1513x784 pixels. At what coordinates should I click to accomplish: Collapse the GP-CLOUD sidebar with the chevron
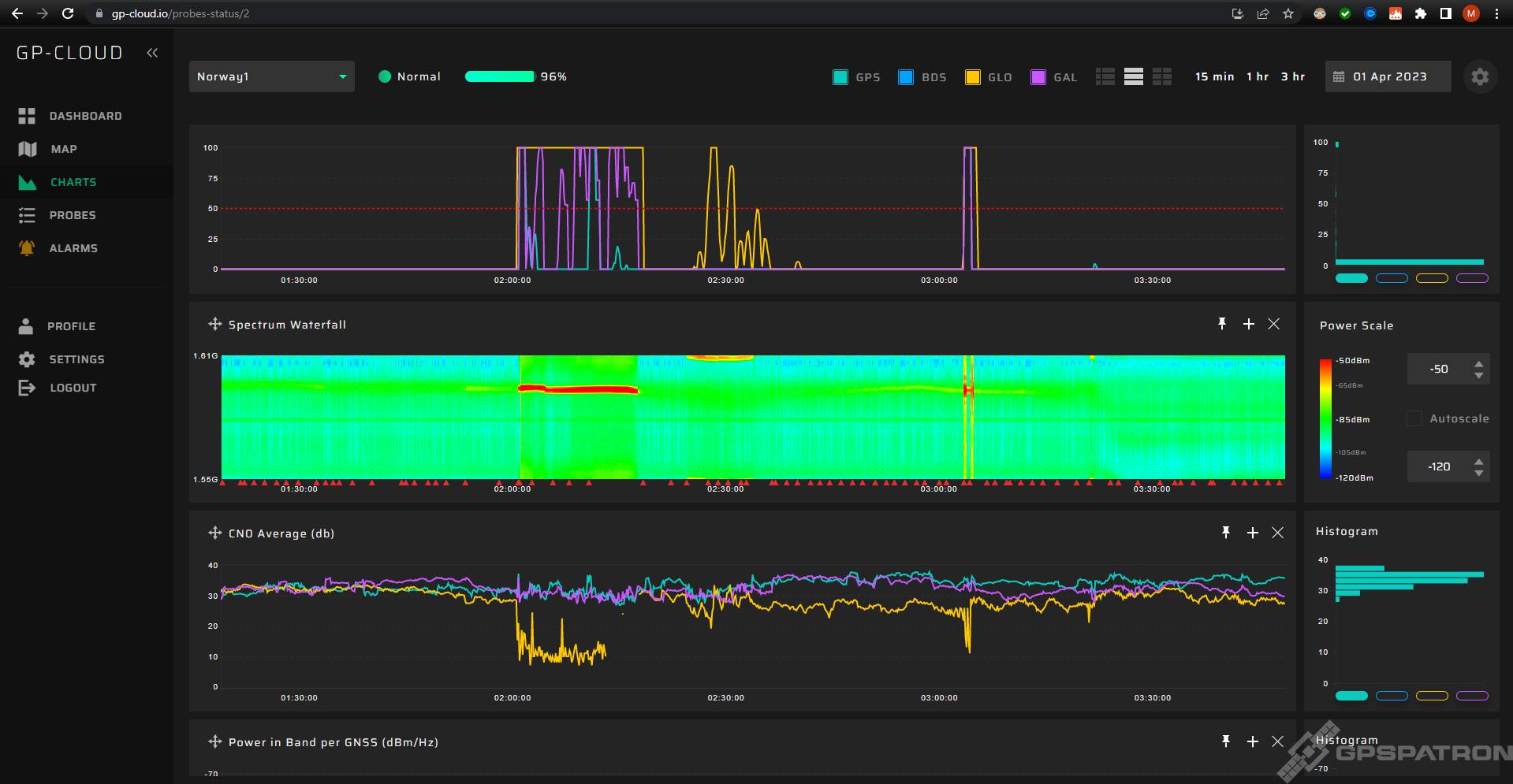(152, 52)
